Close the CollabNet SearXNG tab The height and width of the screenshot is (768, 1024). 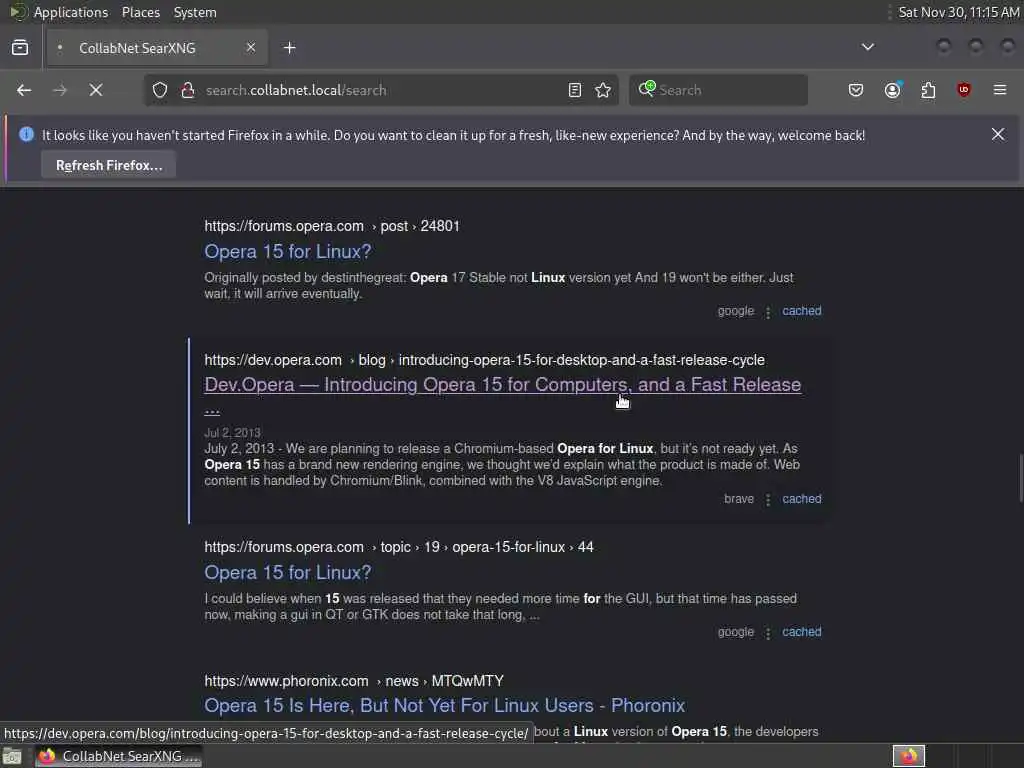(x=251, y=48)
